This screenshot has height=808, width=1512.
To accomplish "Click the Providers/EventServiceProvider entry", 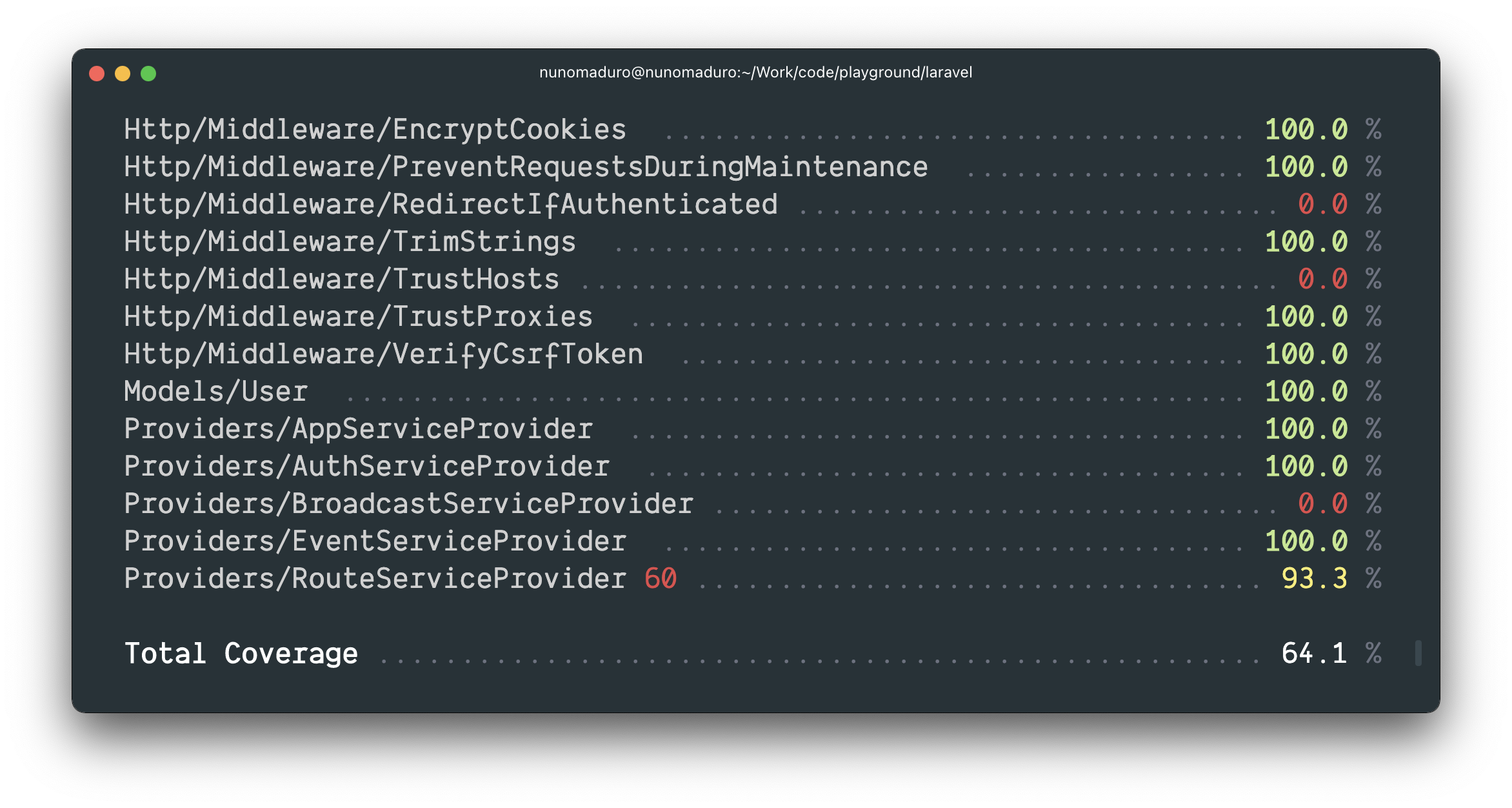I will click(x=375, y=541).
